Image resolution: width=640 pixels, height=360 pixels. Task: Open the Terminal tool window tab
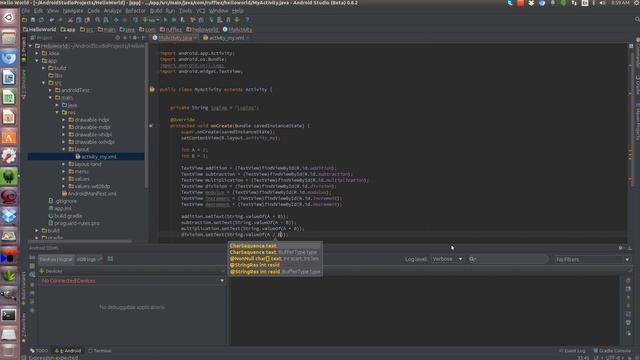click(100, 351)
